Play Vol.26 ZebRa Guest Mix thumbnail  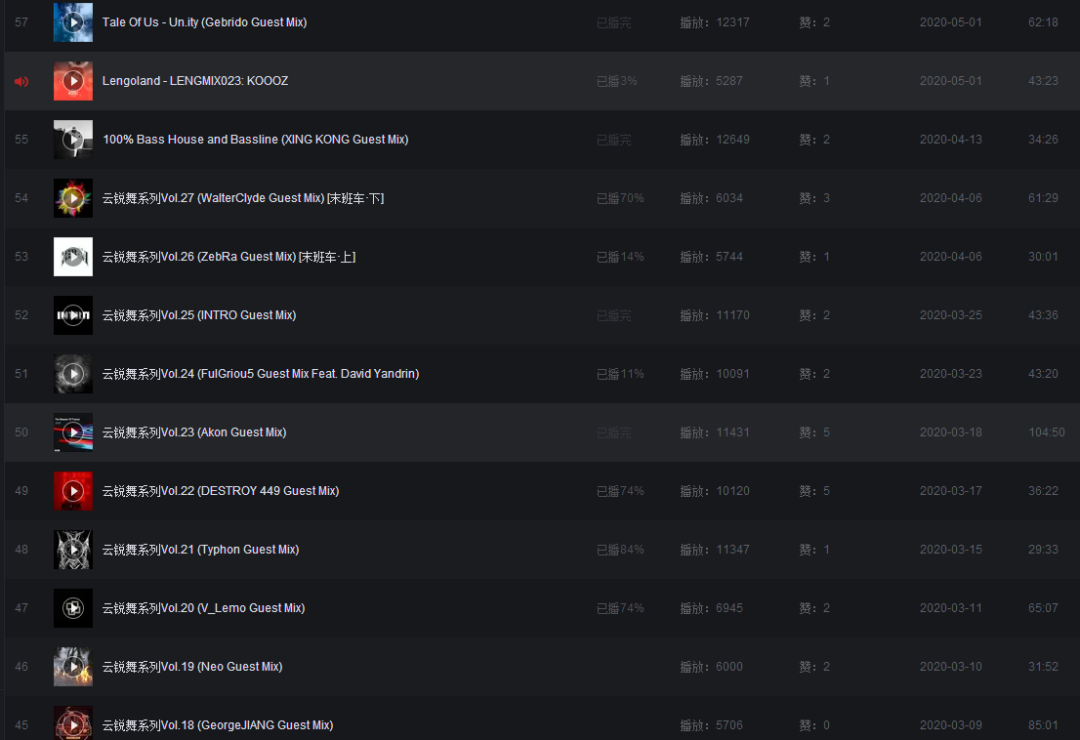(73, 257)
